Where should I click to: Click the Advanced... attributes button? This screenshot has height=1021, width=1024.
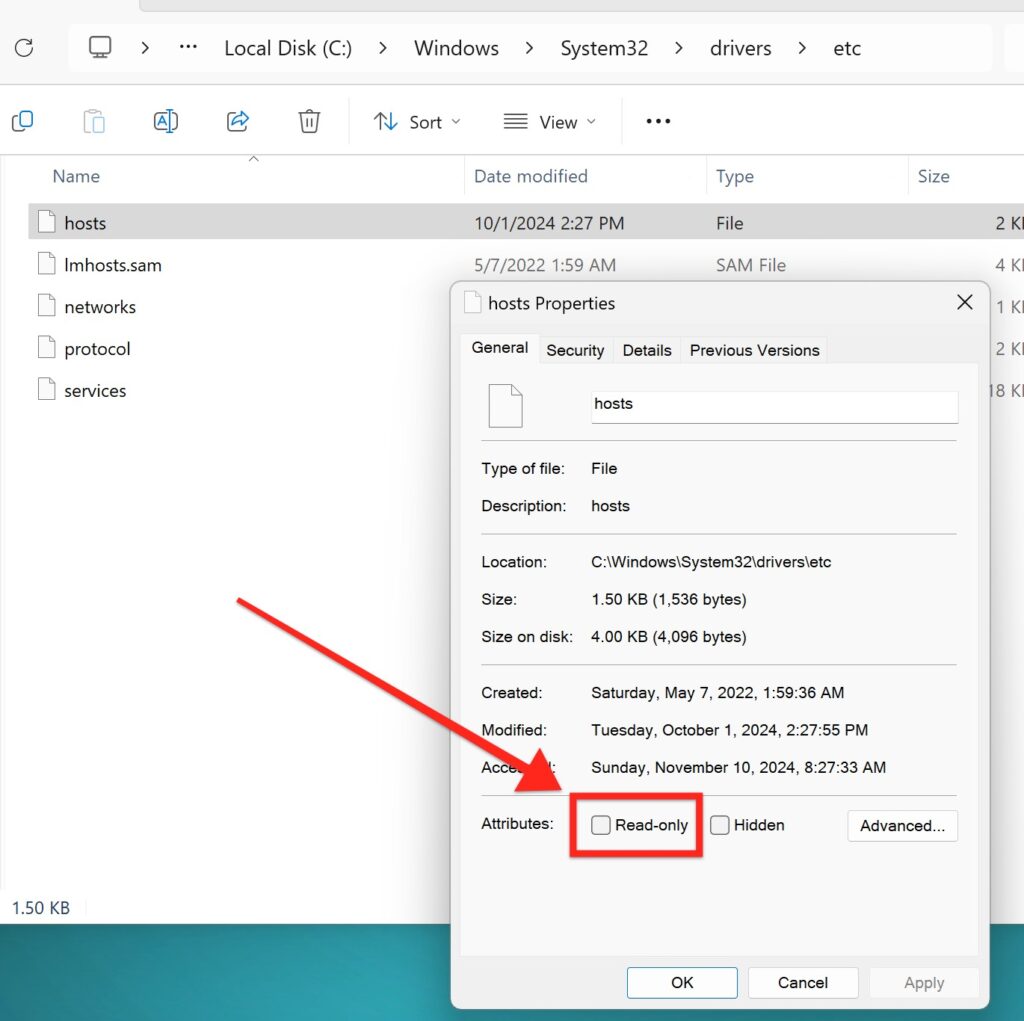[x=902, y=826]
